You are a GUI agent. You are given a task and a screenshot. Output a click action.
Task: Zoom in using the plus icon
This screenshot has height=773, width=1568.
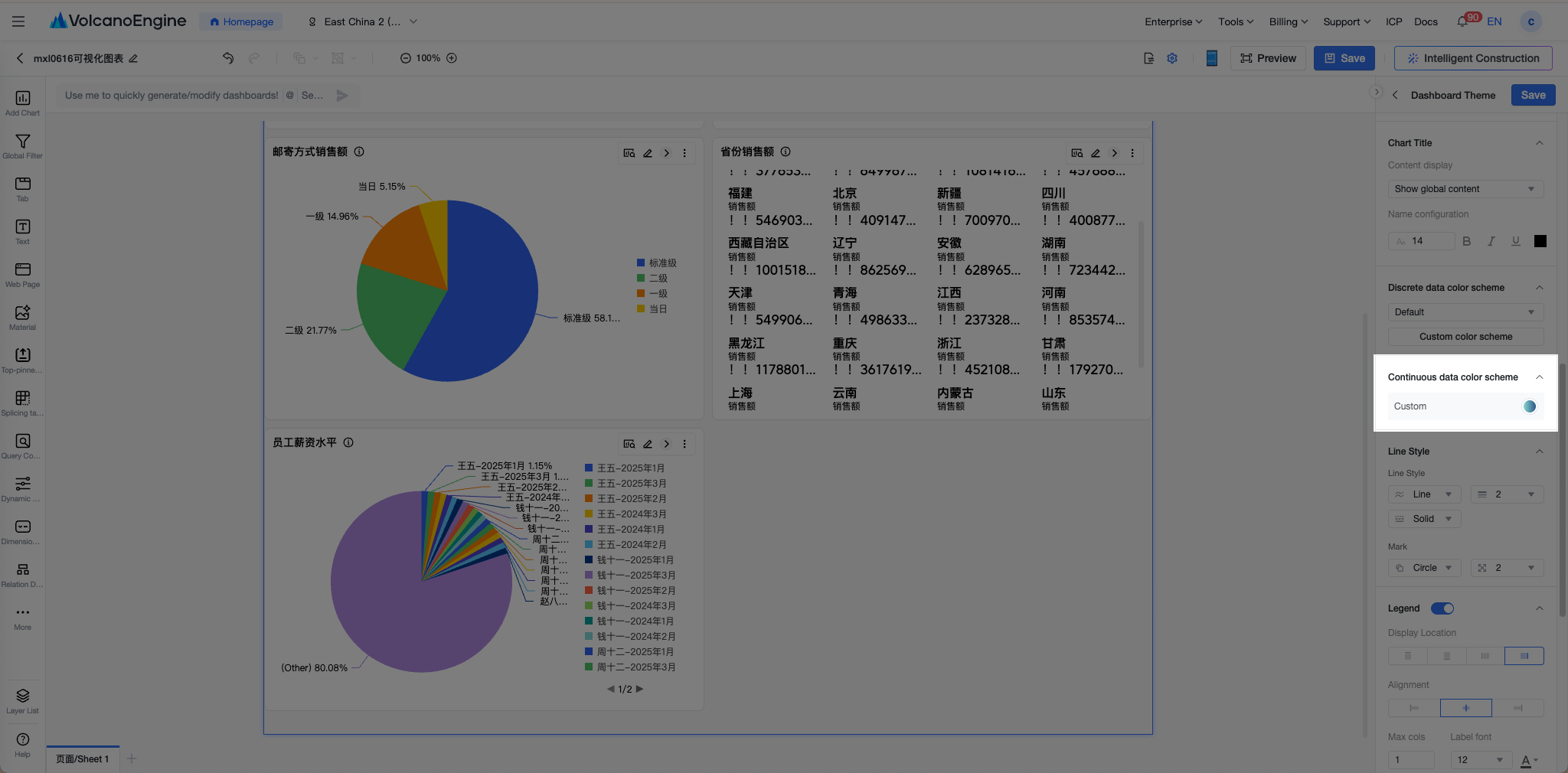click(x=452, y=58)
